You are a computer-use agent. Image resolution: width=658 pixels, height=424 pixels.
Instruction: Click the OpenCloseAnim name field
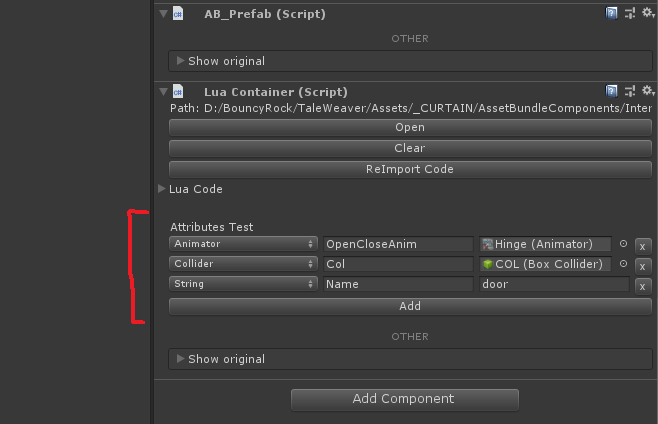(x=398, y=244)
